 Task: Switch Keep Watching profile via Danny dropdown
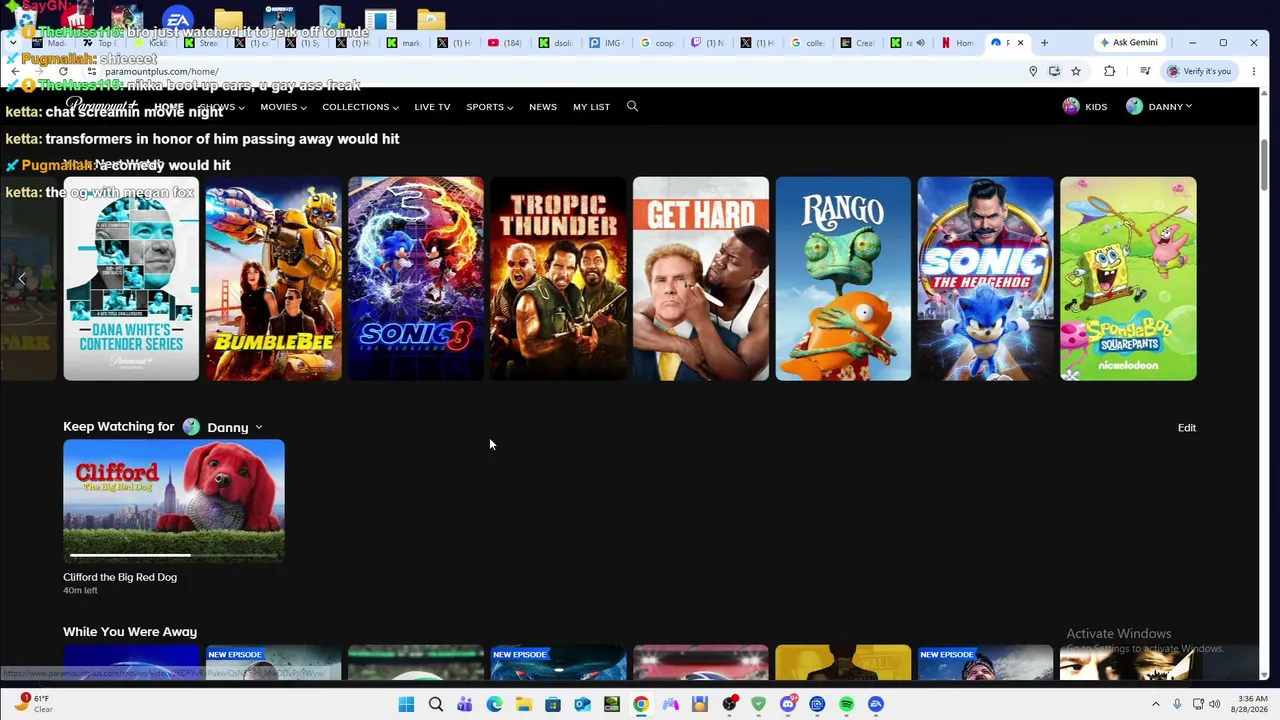tap(223, 427)
